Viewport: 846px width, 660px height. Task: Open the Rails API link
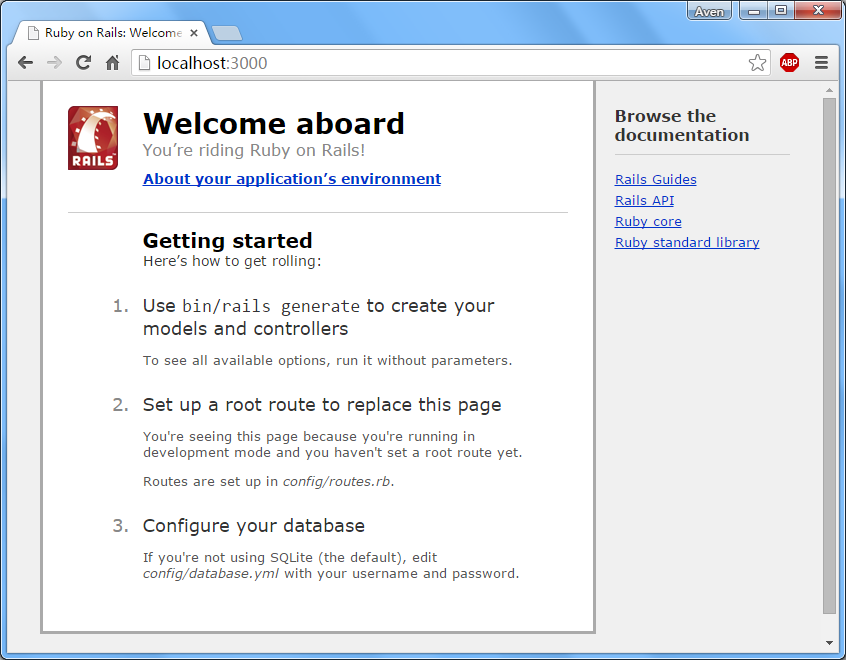(x=644, y=200)
